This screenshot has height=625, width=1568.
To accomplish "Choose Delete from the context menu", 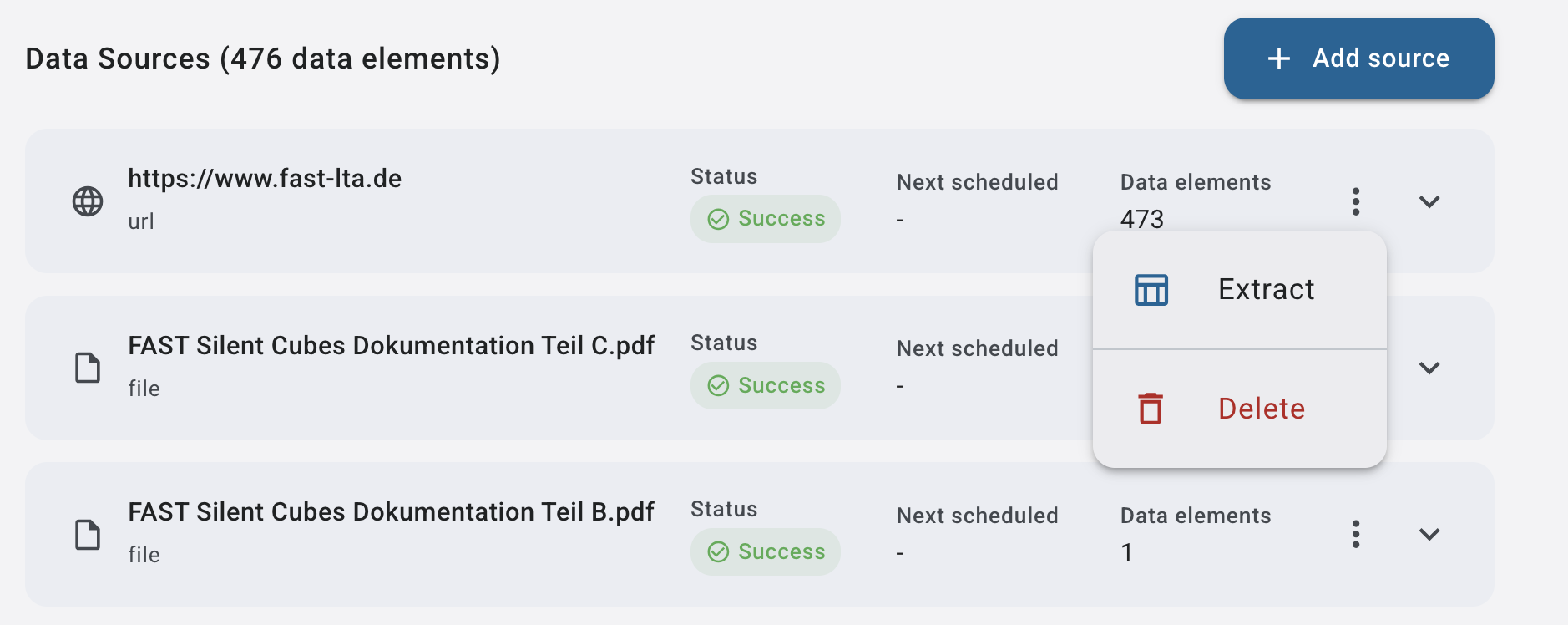I will (1261, 409).
